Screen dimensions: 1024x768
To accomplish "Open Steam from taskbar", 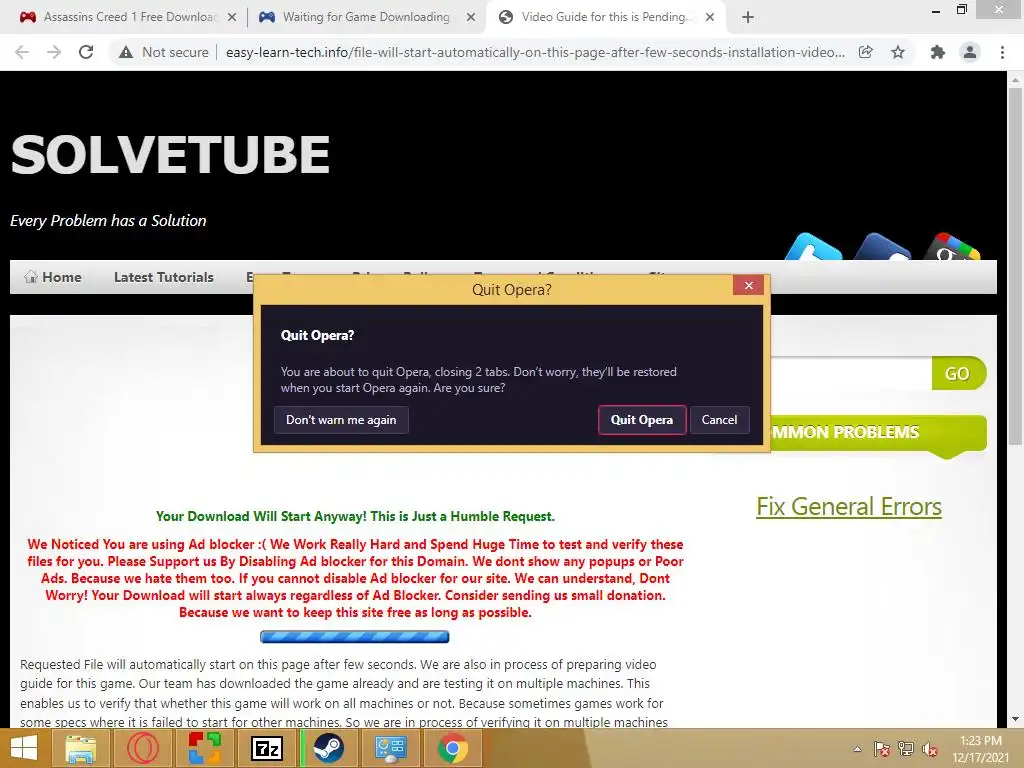I will pos(328,748).
